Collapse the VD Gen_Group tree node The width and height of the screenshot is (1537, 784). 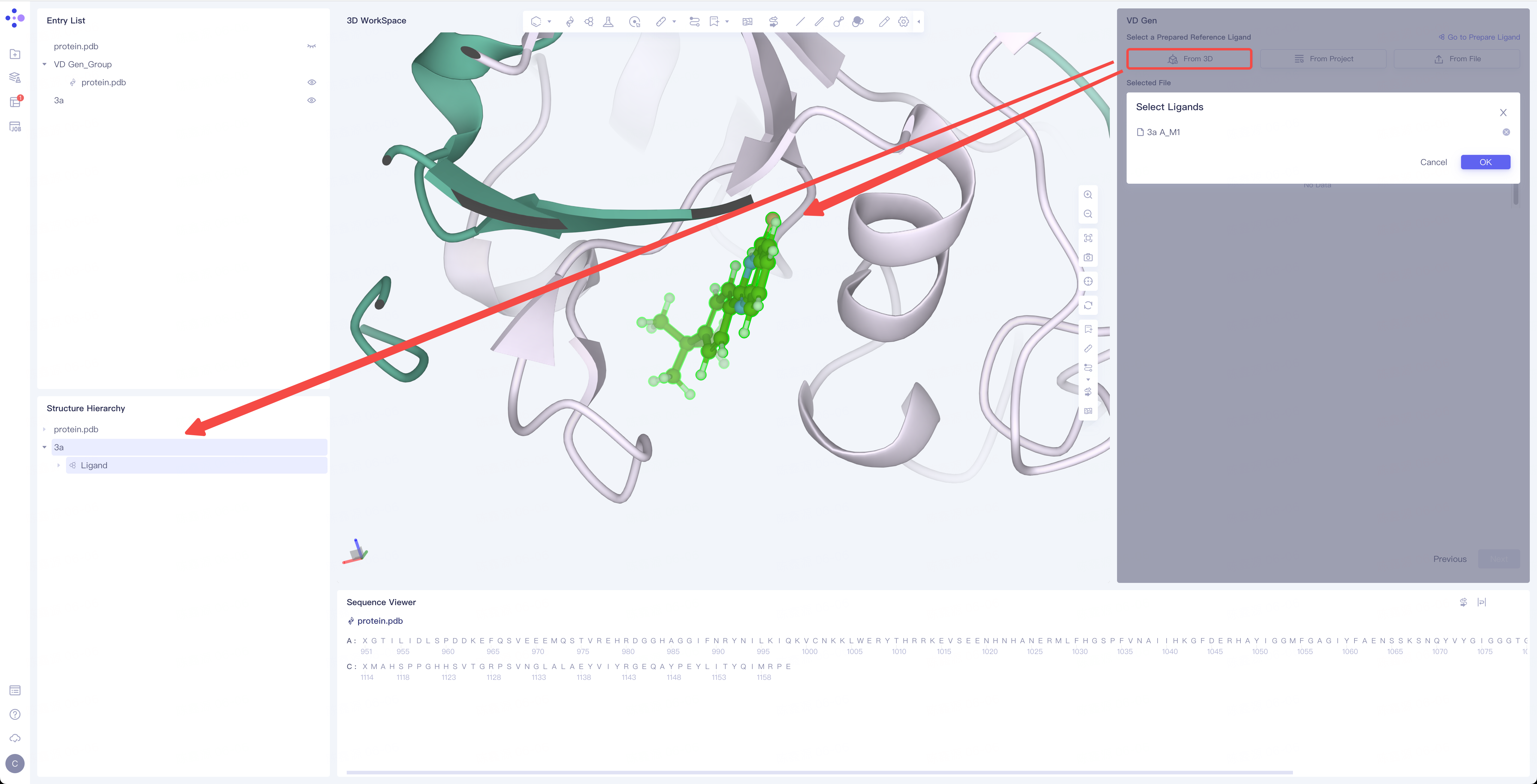click(44, 64)
